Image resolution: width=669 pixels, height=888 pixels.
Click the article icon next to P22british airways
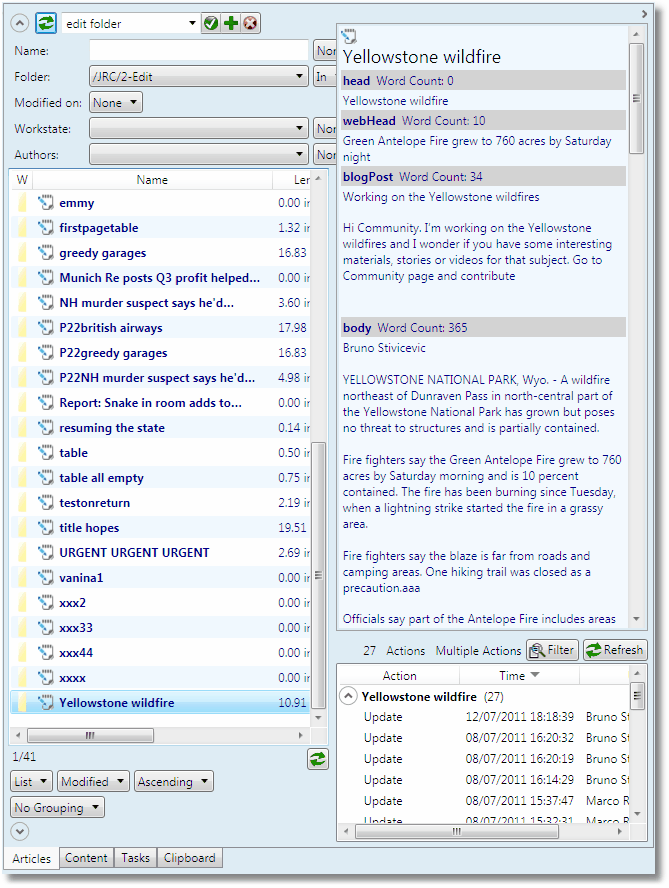tap(45, 327)
